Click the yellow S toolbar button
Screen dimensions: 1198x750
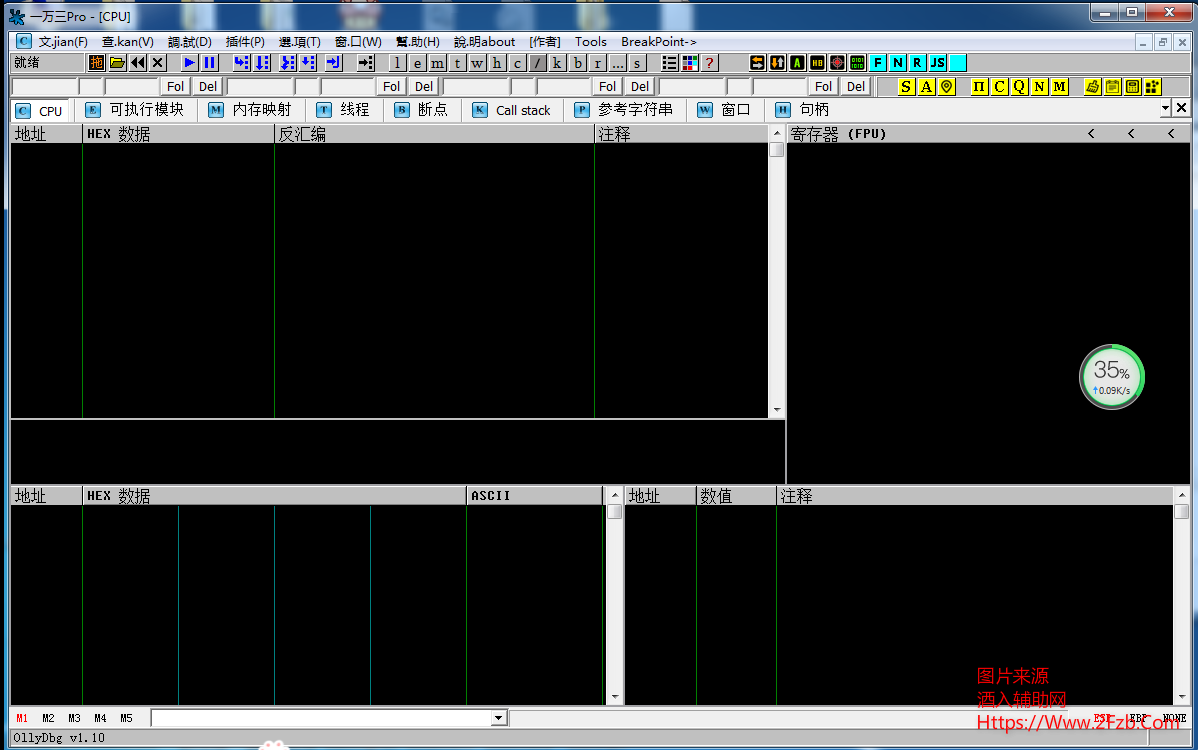point(906,87)
